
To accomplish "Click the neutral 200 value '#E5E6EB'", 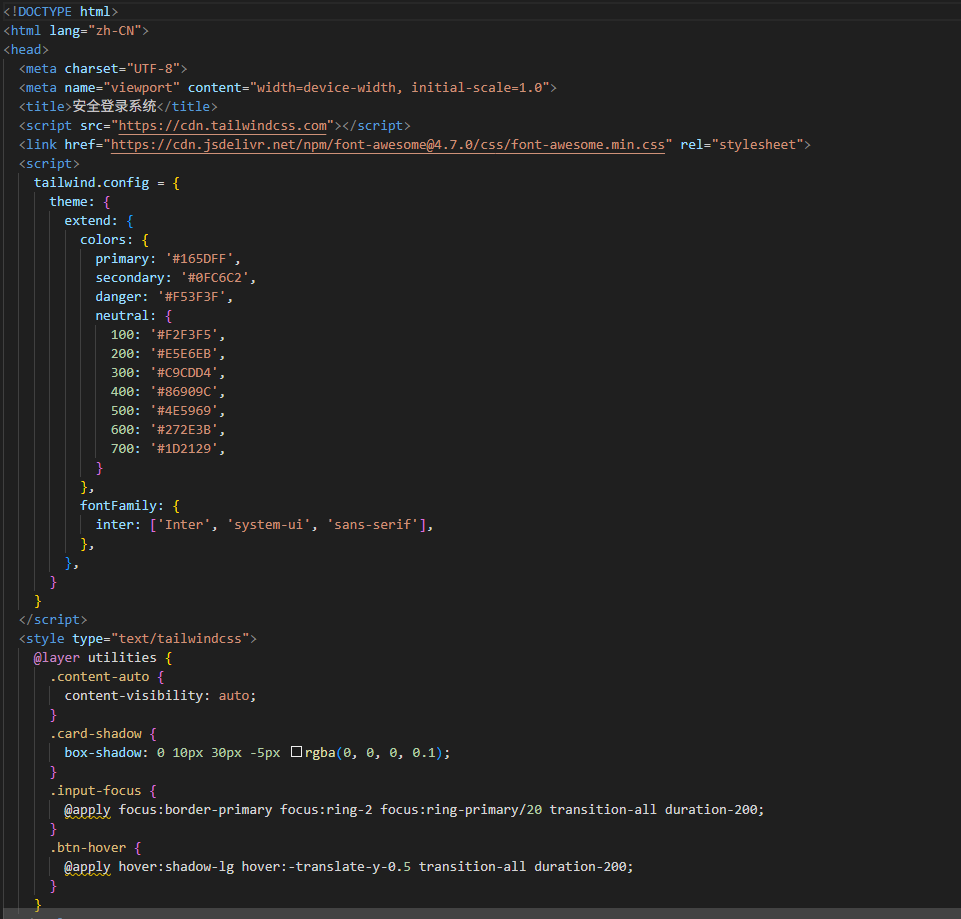I will [184, 354].
